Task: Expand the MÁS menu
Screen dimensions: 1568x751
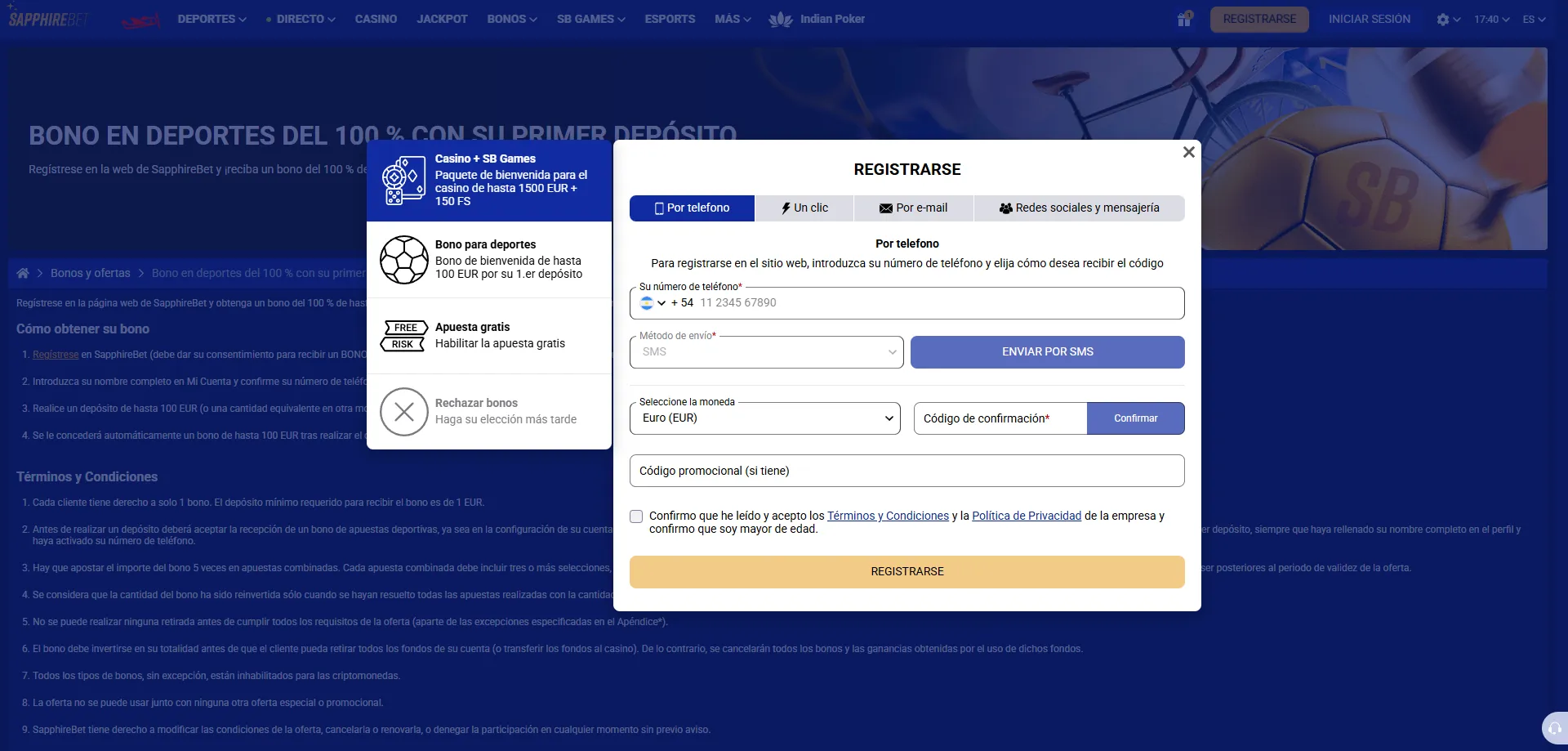Action: click(x=733, y=19)
